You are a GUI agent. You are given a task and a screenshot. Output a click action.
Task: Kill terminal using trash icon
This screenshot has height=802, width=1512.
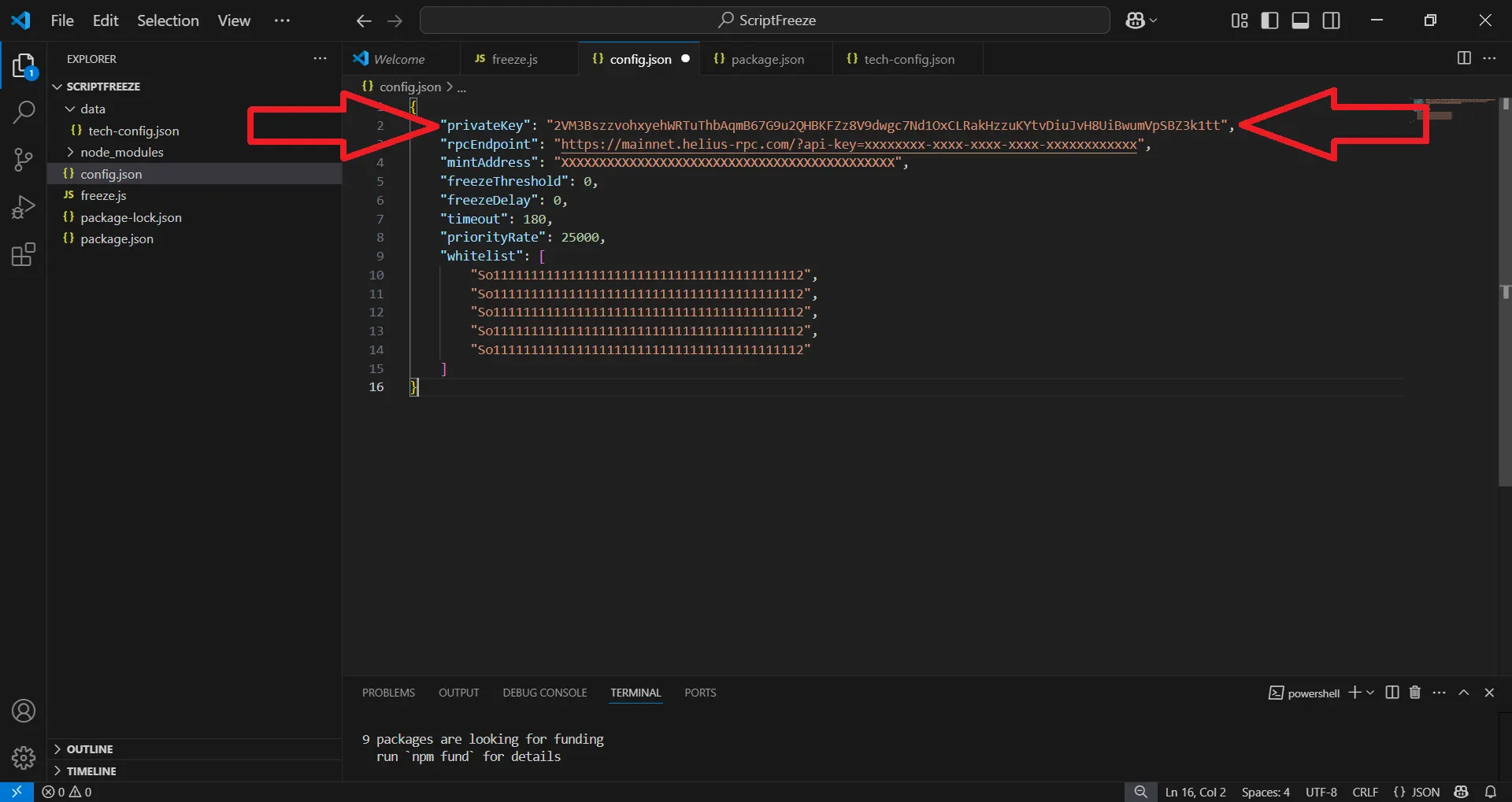coord(1415,693)
